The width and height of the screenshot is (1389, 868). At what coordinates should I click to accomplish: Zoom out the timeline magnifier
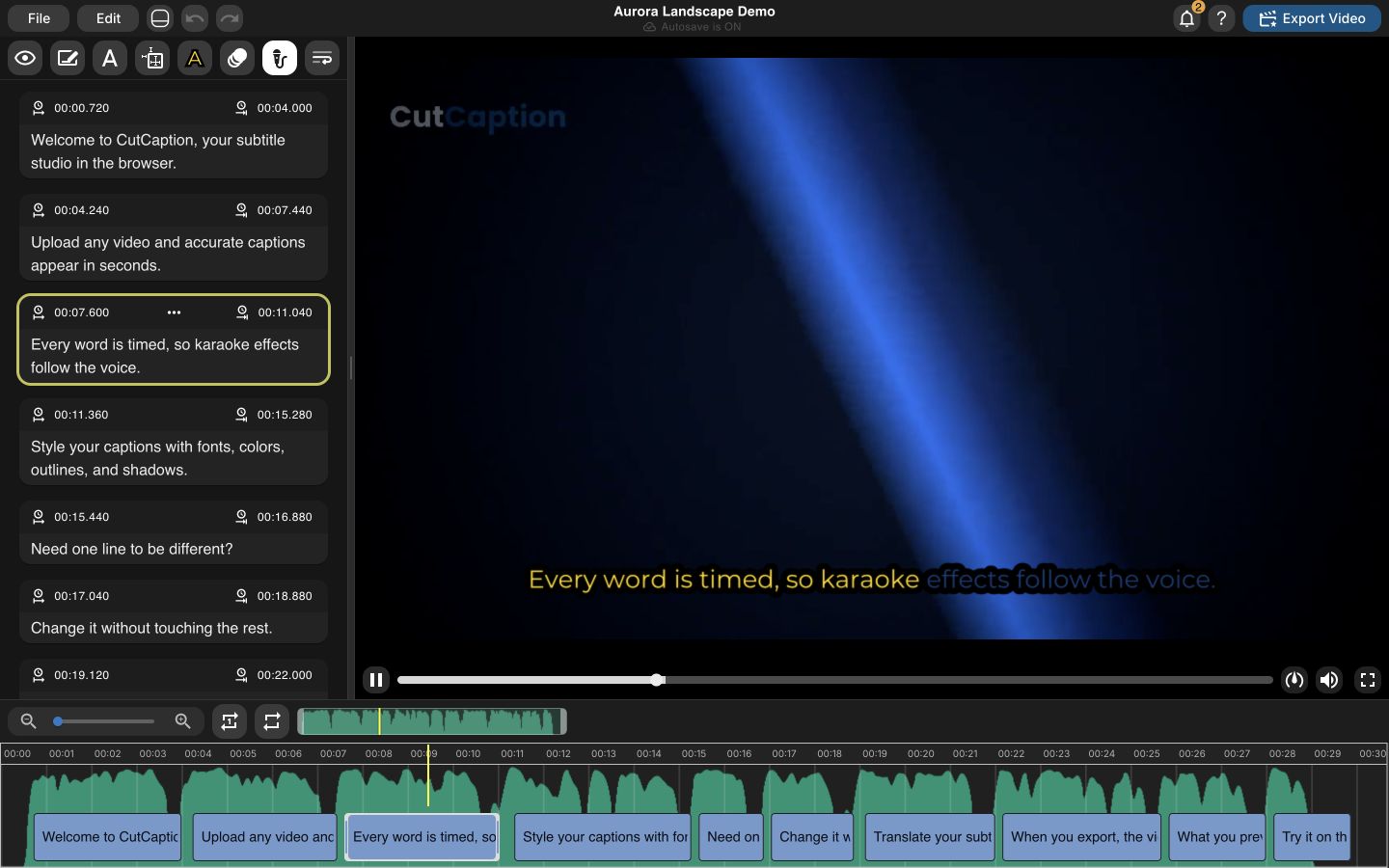29,721
